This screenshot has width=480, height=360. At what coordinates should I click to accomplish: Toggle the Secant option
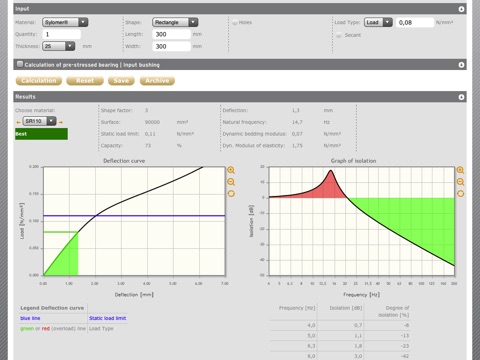339,35
